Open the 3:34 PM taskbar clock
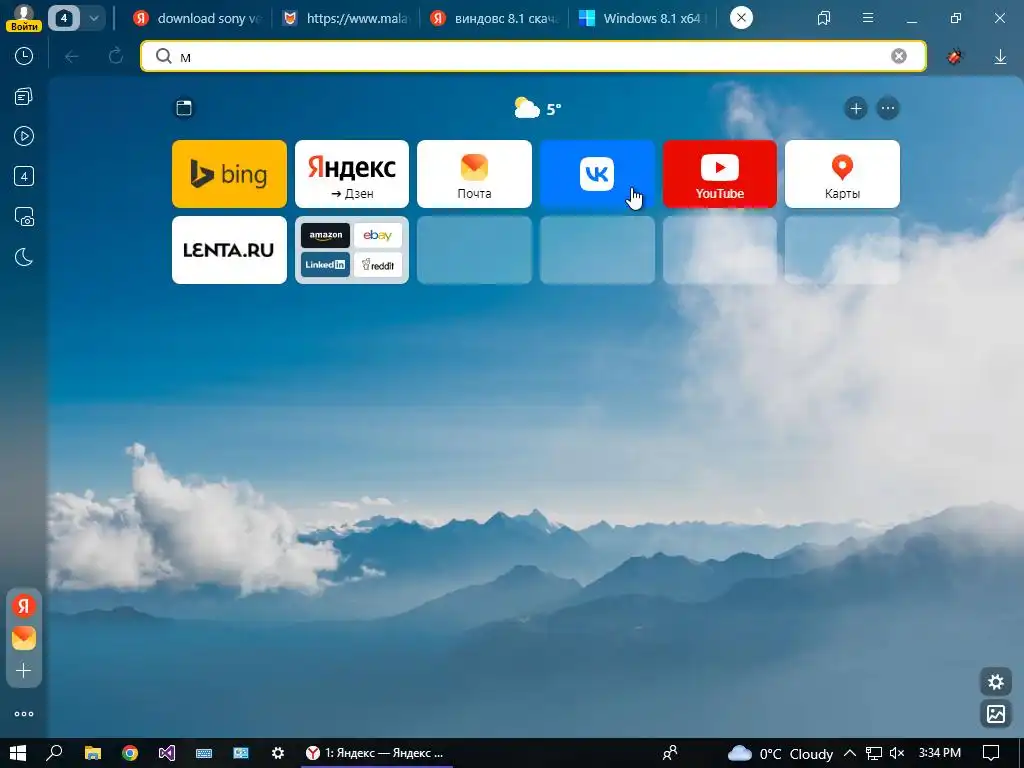The width and height of the screenshot is (1024, 768). pos(939,753)
